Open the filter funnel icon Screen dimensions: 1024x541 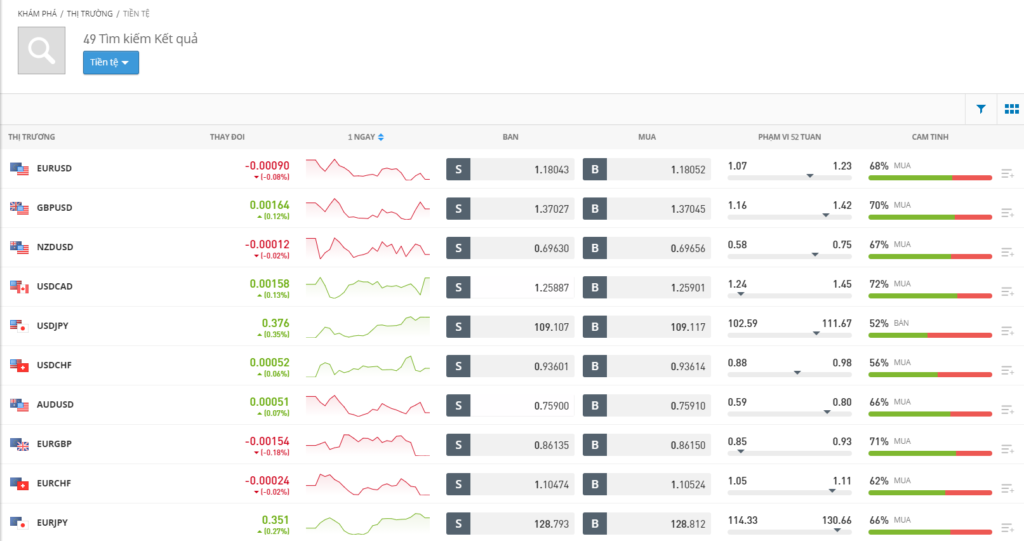point(980,109)
